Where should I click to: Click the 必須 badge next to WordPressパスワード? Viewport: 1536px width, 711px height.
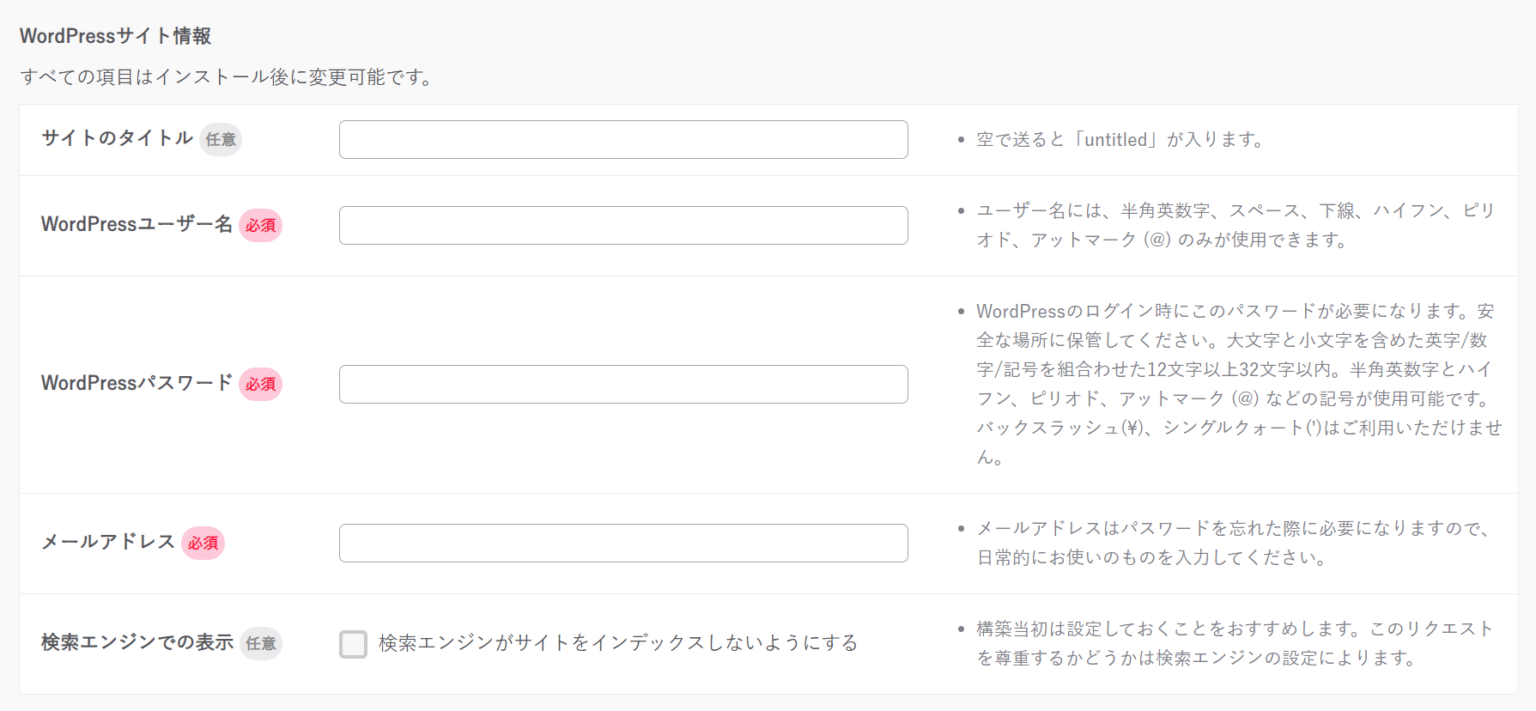coord(260,384)
